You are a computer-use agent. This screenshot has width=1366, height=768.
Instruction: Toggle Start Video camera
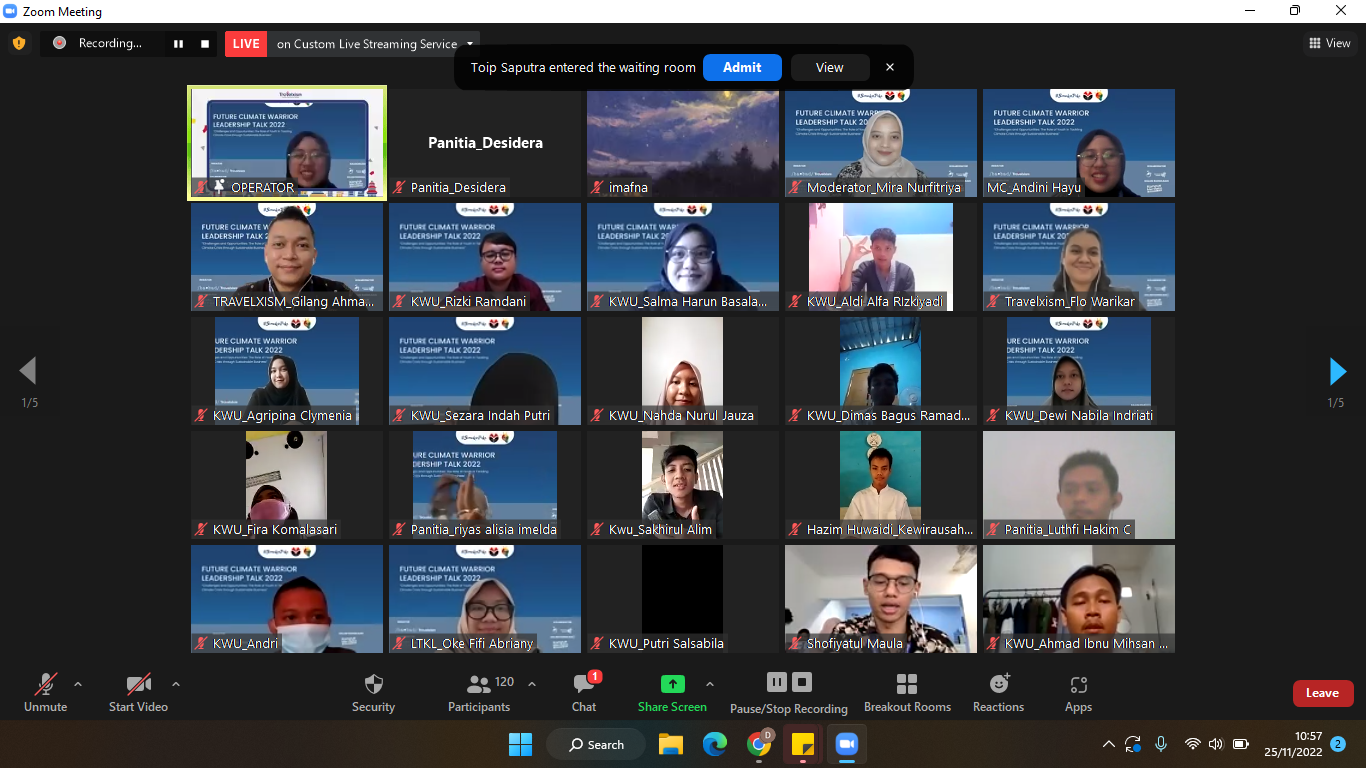pyautogui.click(x=138, y=685)
